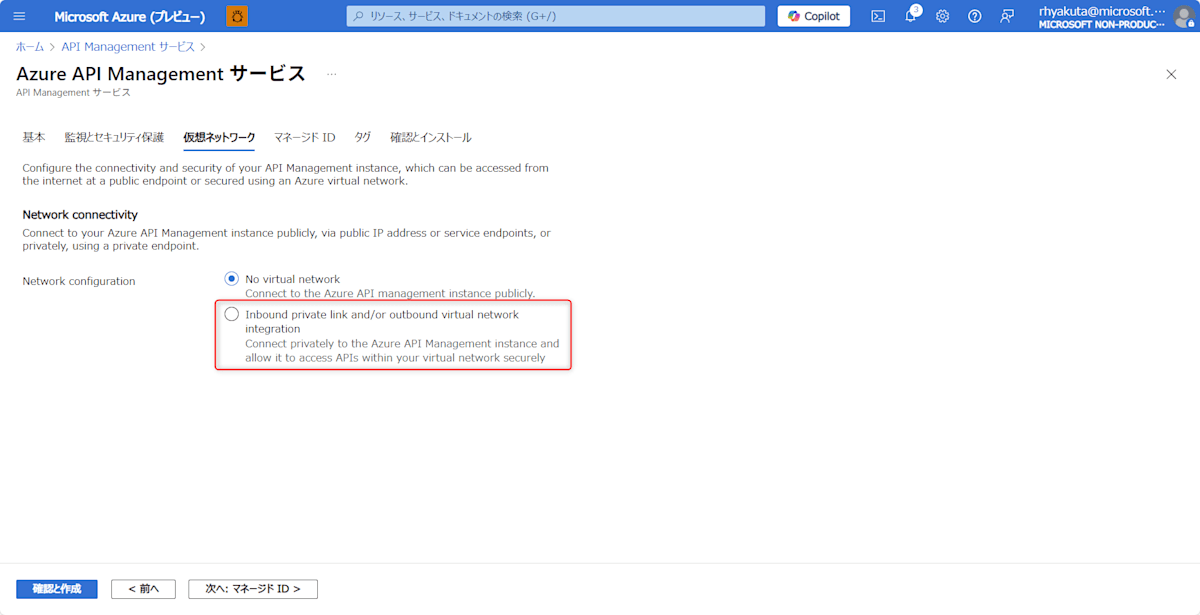Click the Azure API Management サービス page title
The width and height of the screenshot is (1200, 615).
(x=161, y=73)
